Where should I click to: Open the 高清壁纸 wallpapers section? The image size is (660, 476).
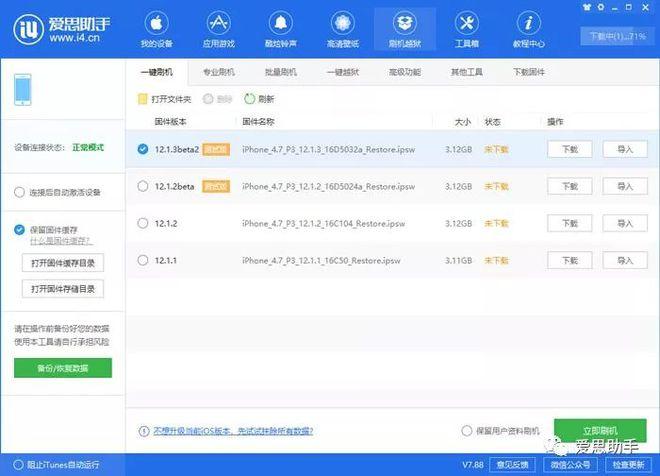(343, 29)
